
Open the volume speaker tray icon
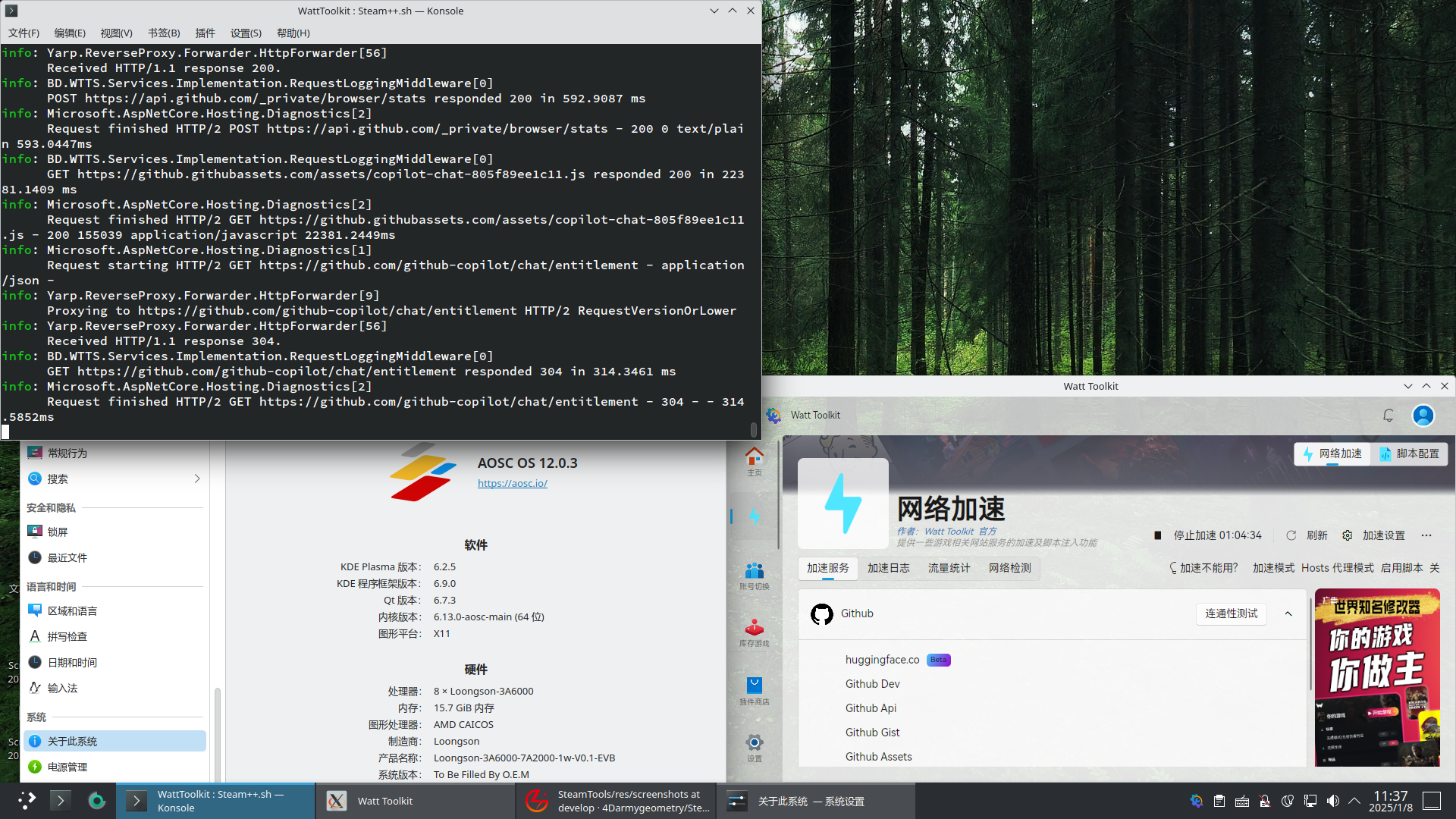(1333, 801)
